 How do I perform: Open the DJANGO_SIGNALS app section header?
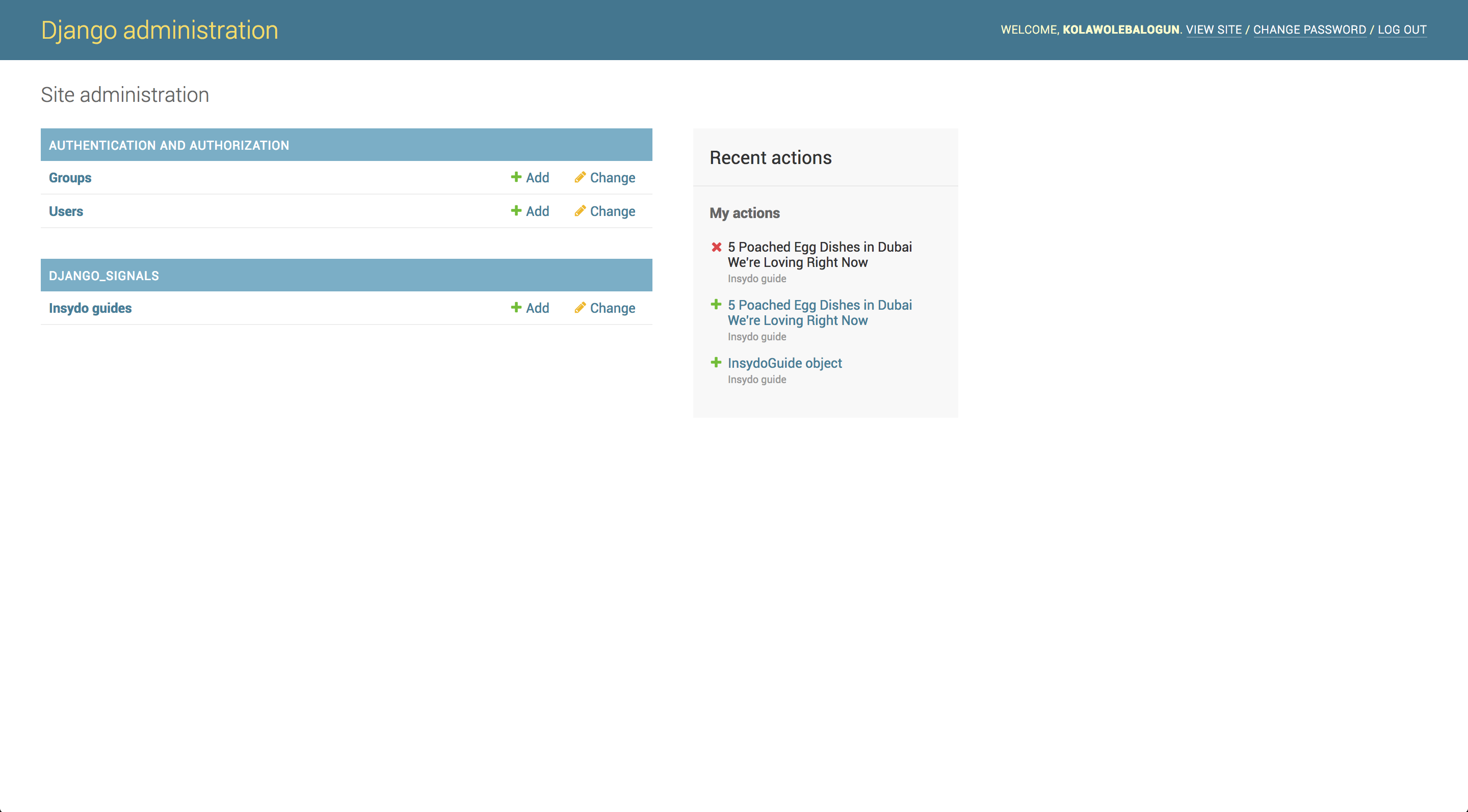(x=103, y=276)
